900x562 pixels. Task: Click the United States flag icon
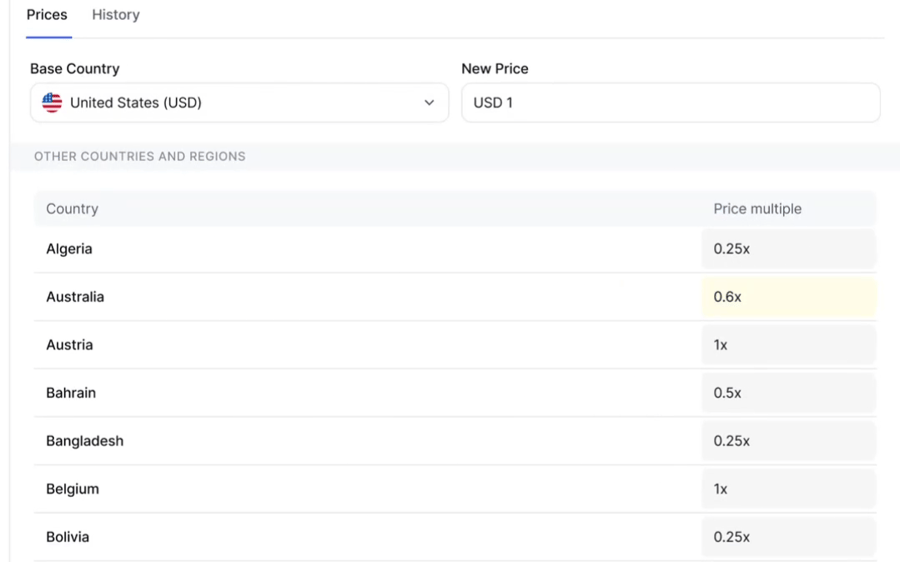[x=52, y=103]
